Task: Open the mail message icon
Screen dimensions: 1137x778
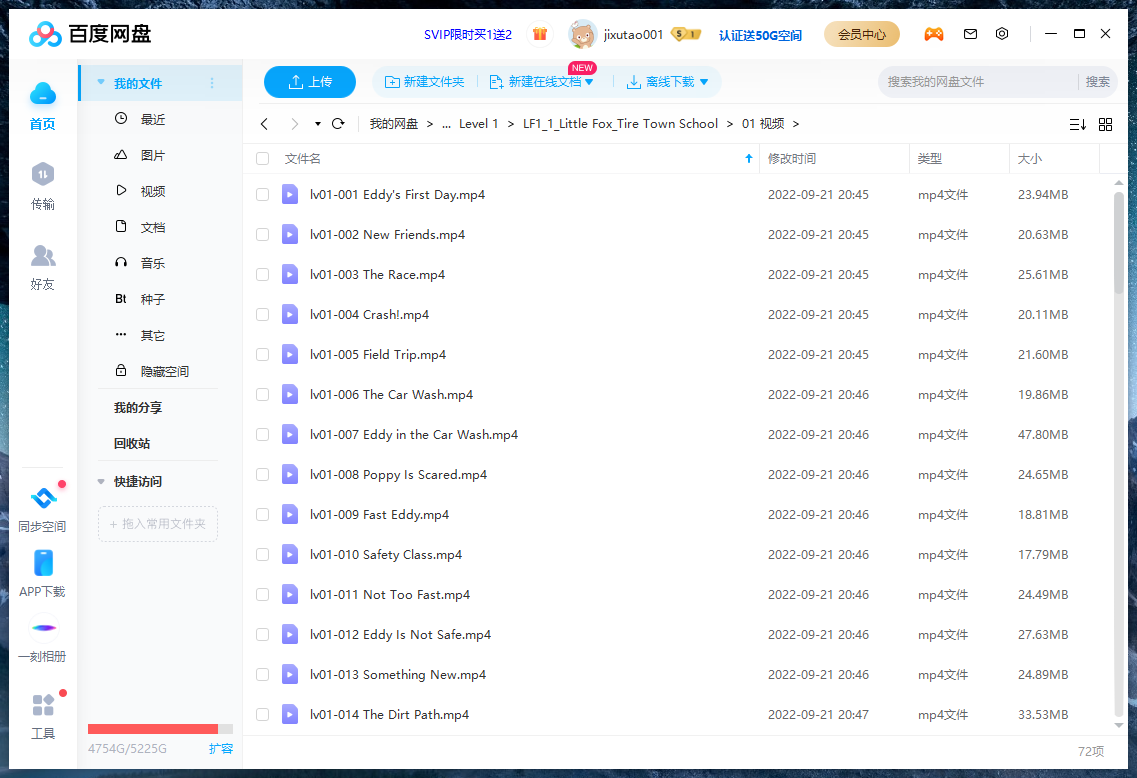Action: click(x=970, y=34)
